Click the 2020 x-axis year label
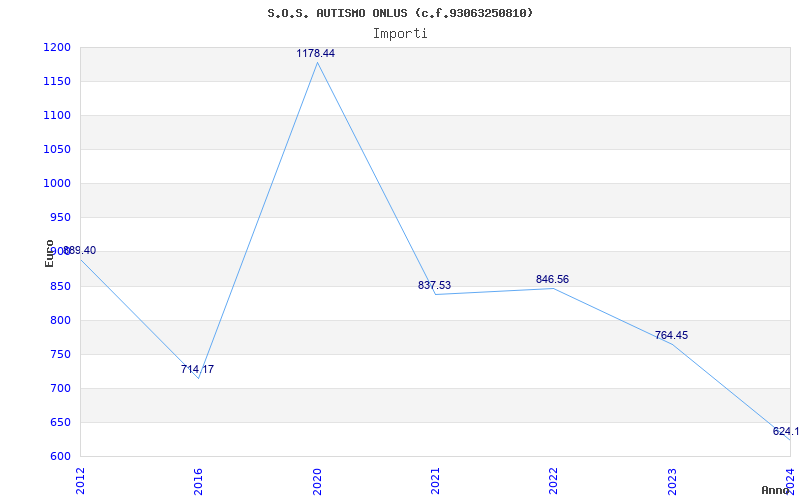 317,481
